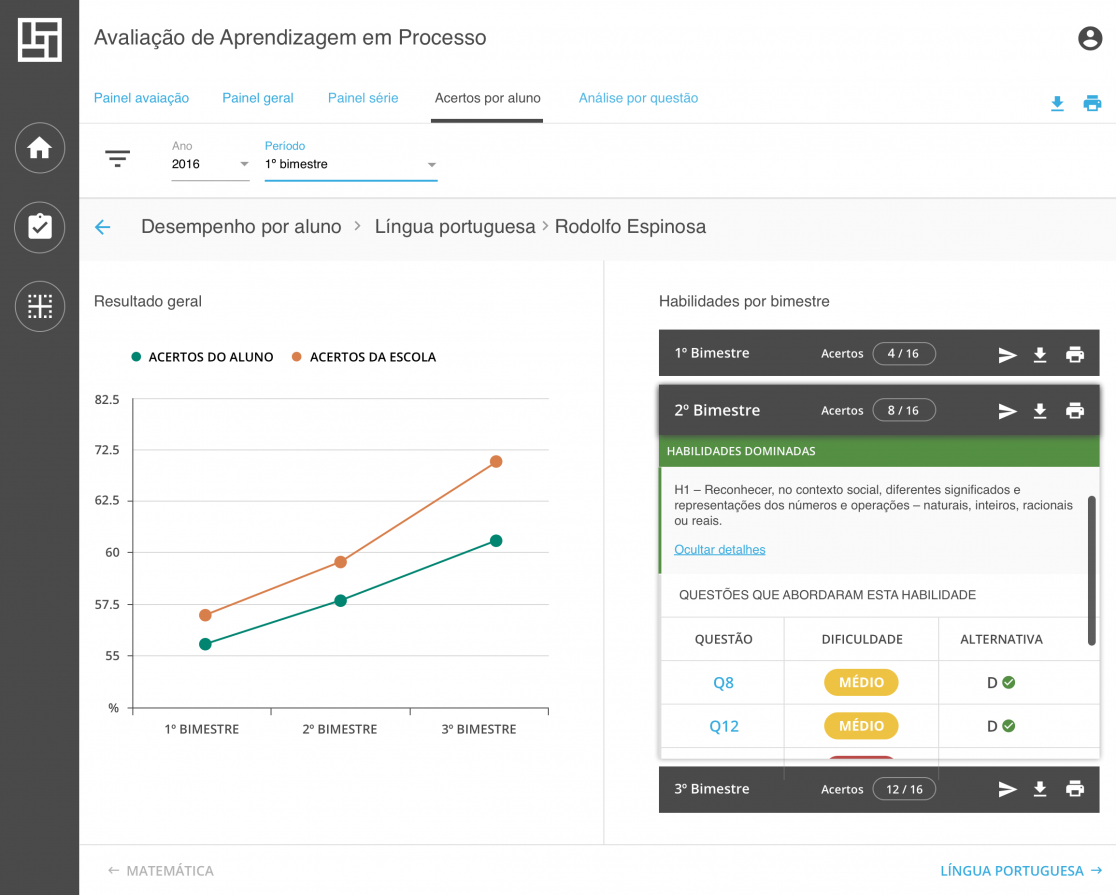Toggle the Acertos do Aluno legend series
Screen dimensions: 1116x895
202,357
